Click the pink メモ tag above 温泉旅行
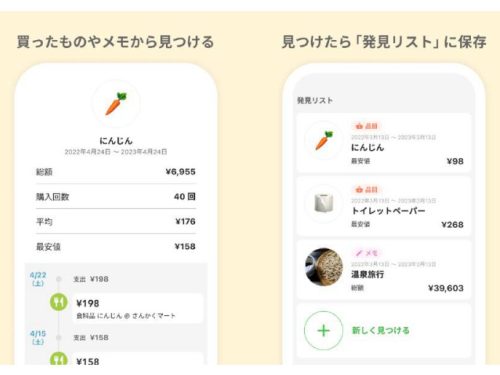The width and height of the screenshot is (500, 375). point(366,253)
